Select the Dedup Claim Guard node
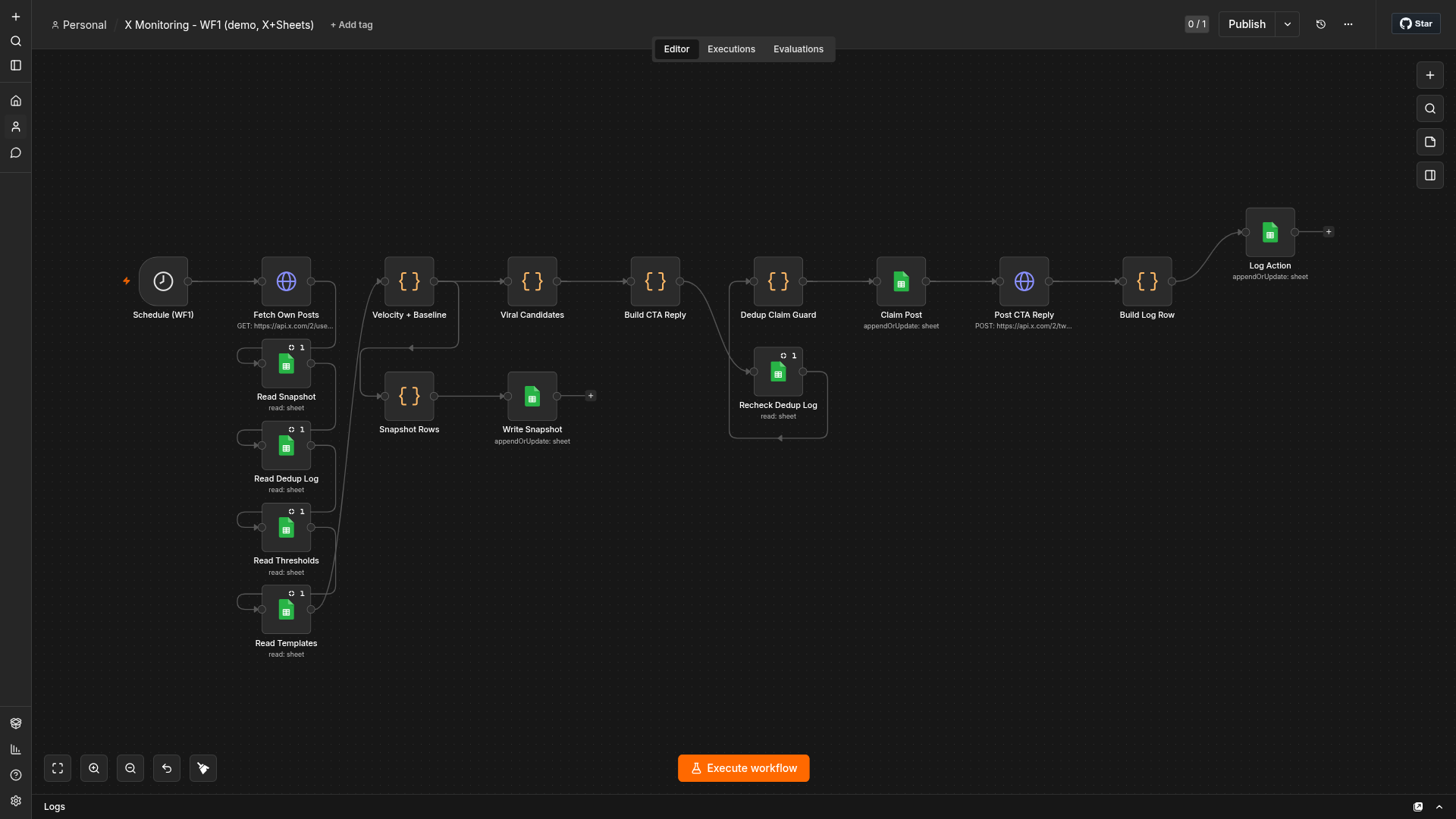The height and width of the screenshot is (819, 1456). [x=778, y=281]
